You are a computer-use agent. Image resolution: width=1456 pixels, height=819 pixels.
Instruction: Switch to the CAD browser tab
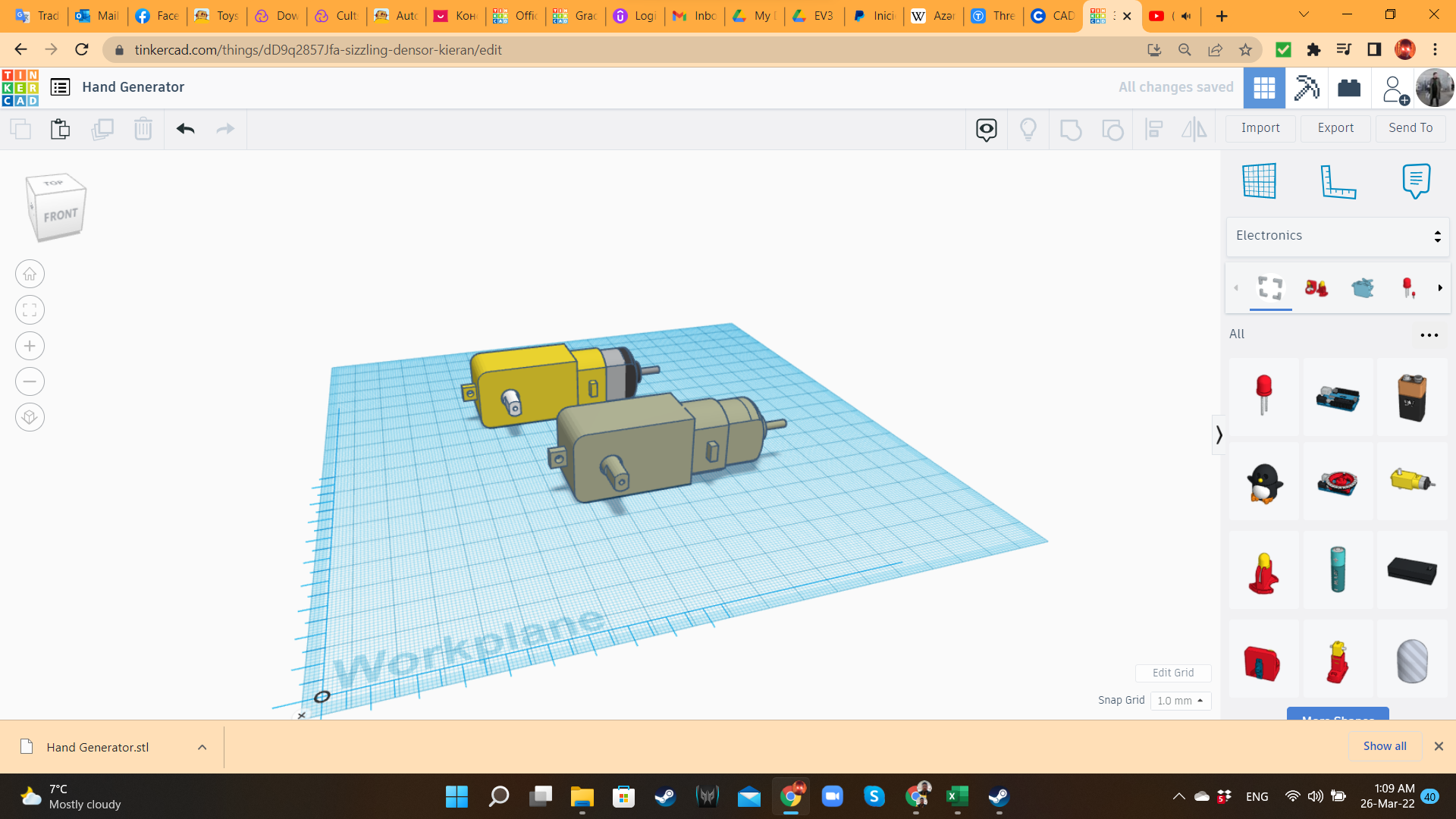click(1053, 16)
